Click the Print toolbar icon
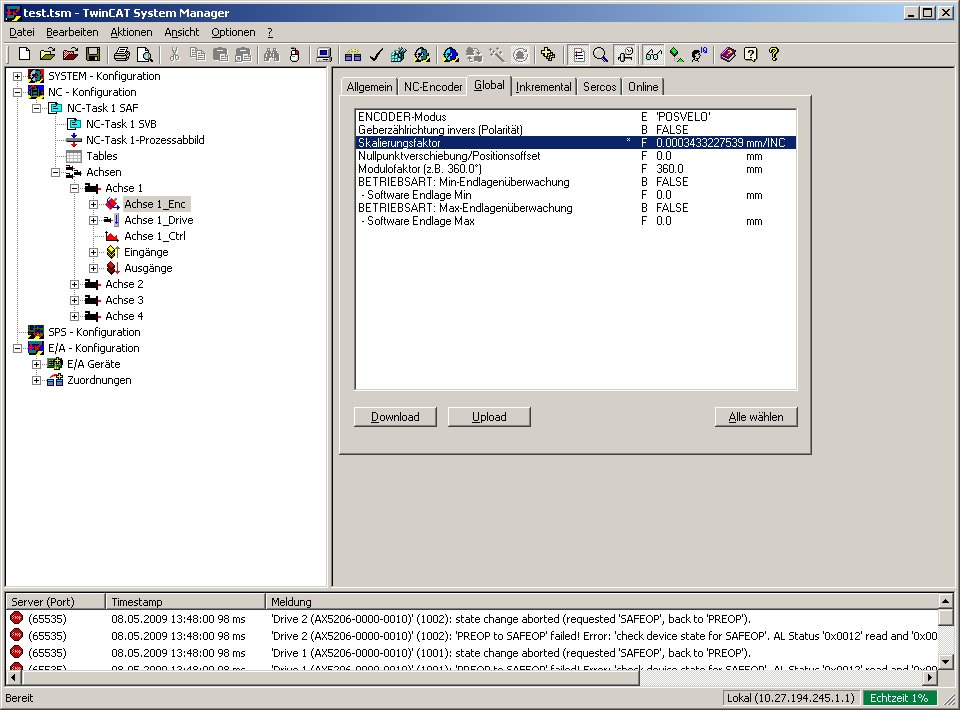The image size is (960, 710). point(122,54)
